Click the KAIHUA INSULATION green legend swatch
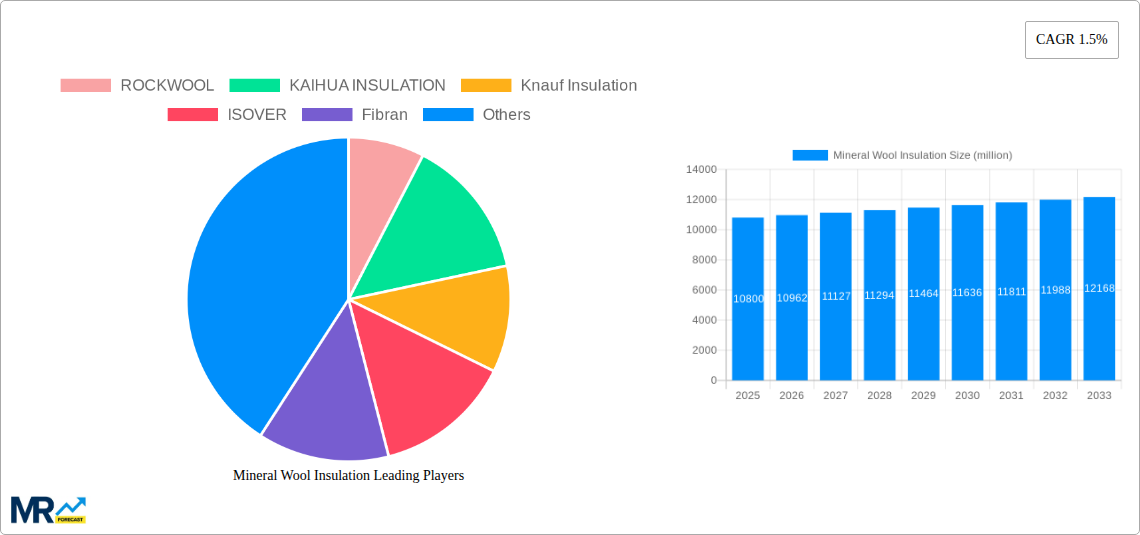 [254, 85]
